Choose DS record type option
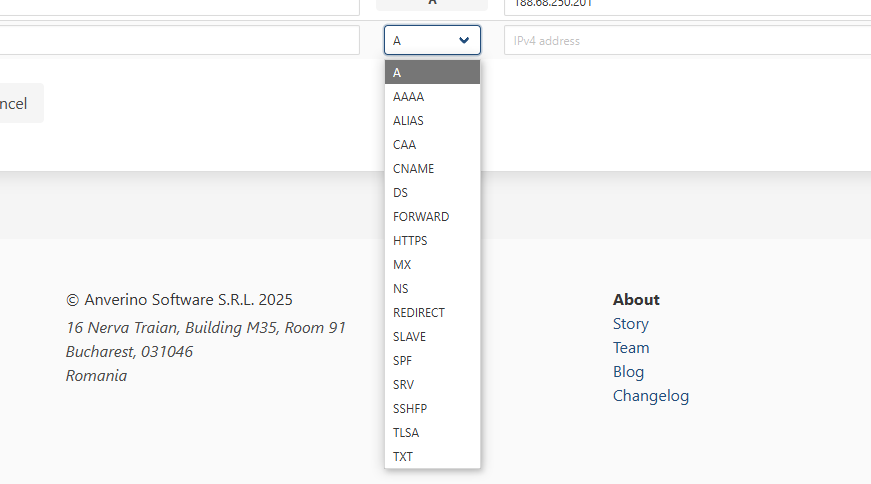Image resolution: width=871 pixels, height=484 pixels. 401,193
